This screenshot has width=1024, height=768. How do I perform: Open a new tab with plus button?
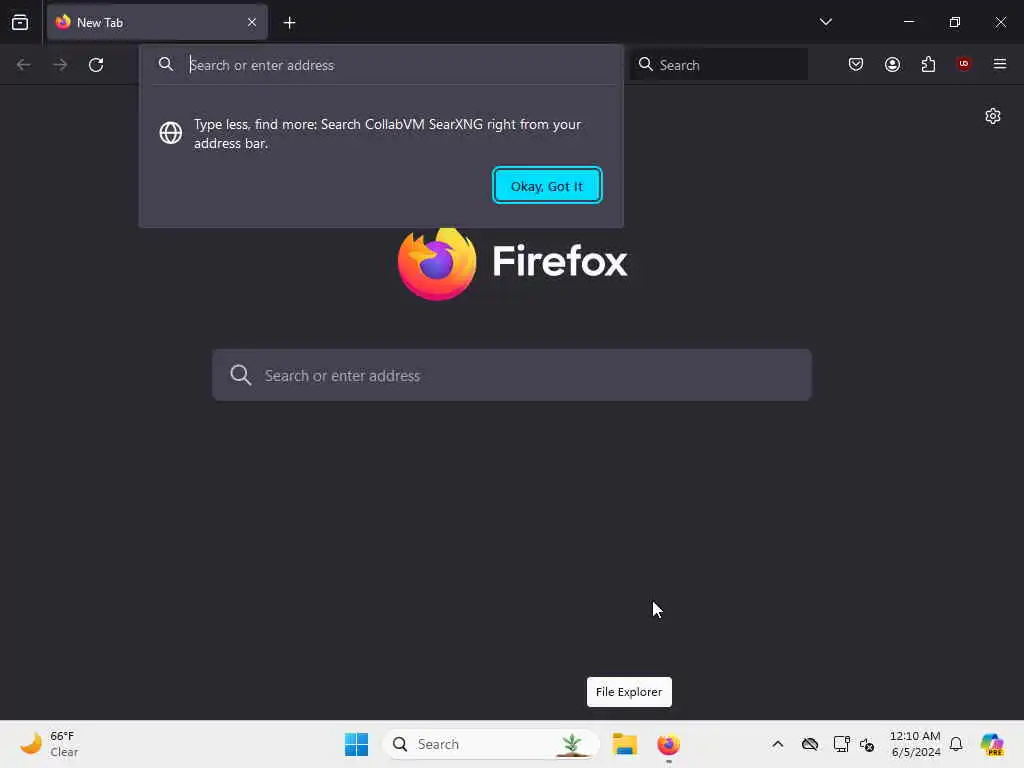(289, 23)
